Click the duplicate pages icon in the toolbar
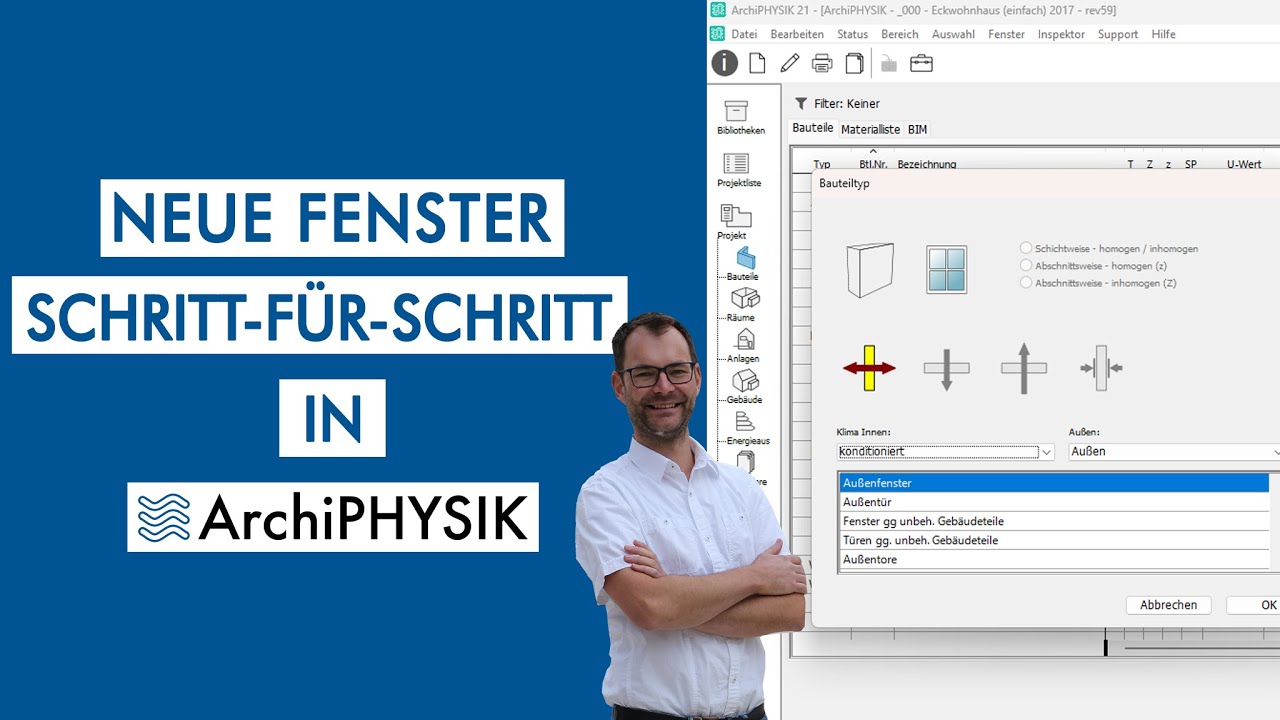The width and height of the screenshot is (1280, 720). (x=854, y=63)
